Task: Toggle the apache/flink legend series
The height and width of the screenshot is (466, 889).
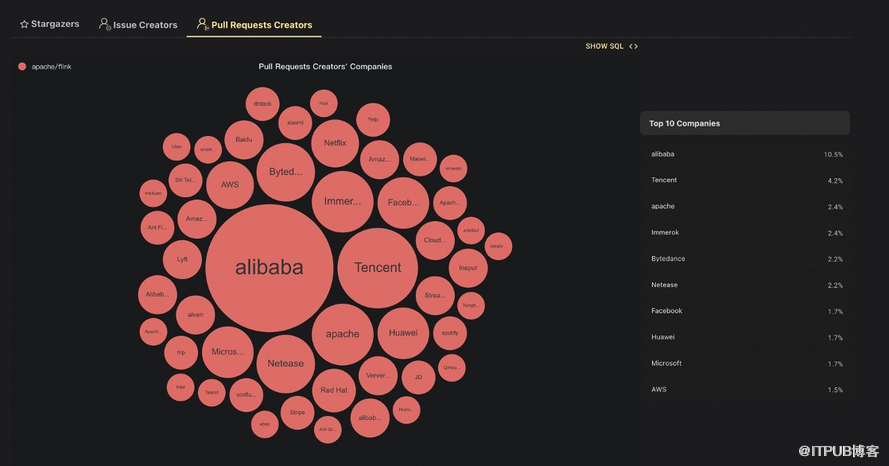Action: (45, 66)
